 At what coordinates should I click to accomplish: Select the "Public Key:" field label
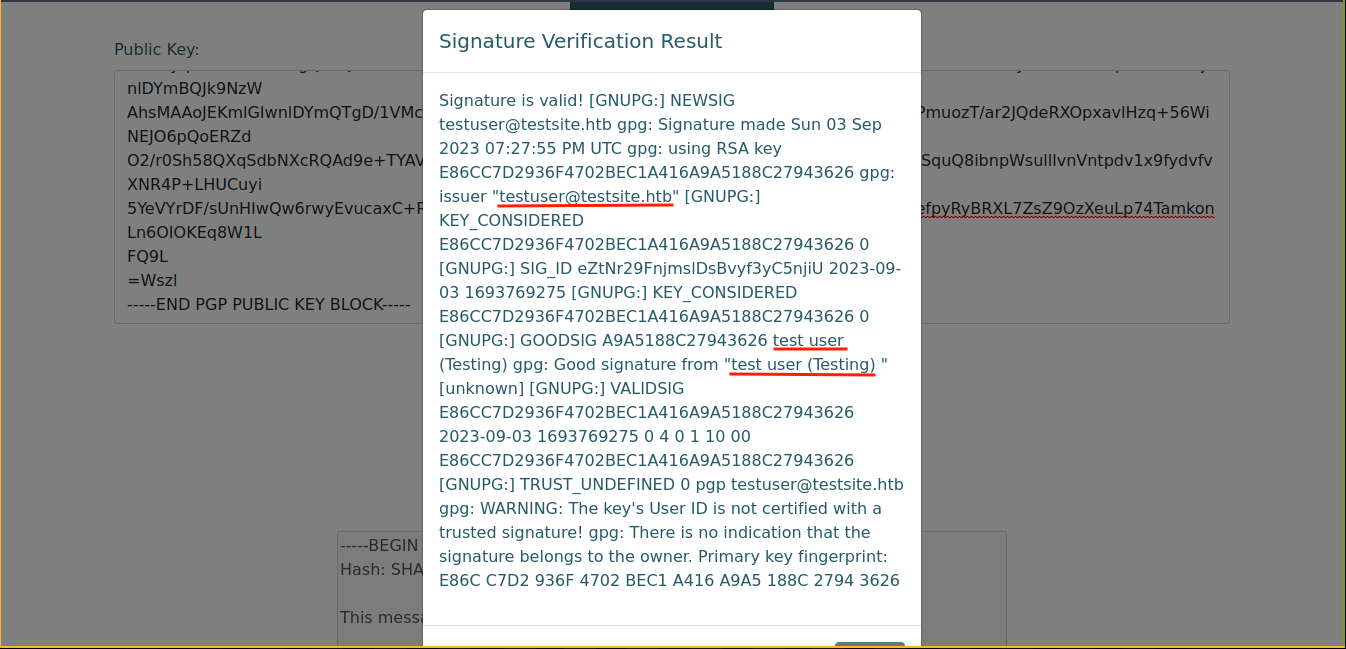tap(156, 49)
